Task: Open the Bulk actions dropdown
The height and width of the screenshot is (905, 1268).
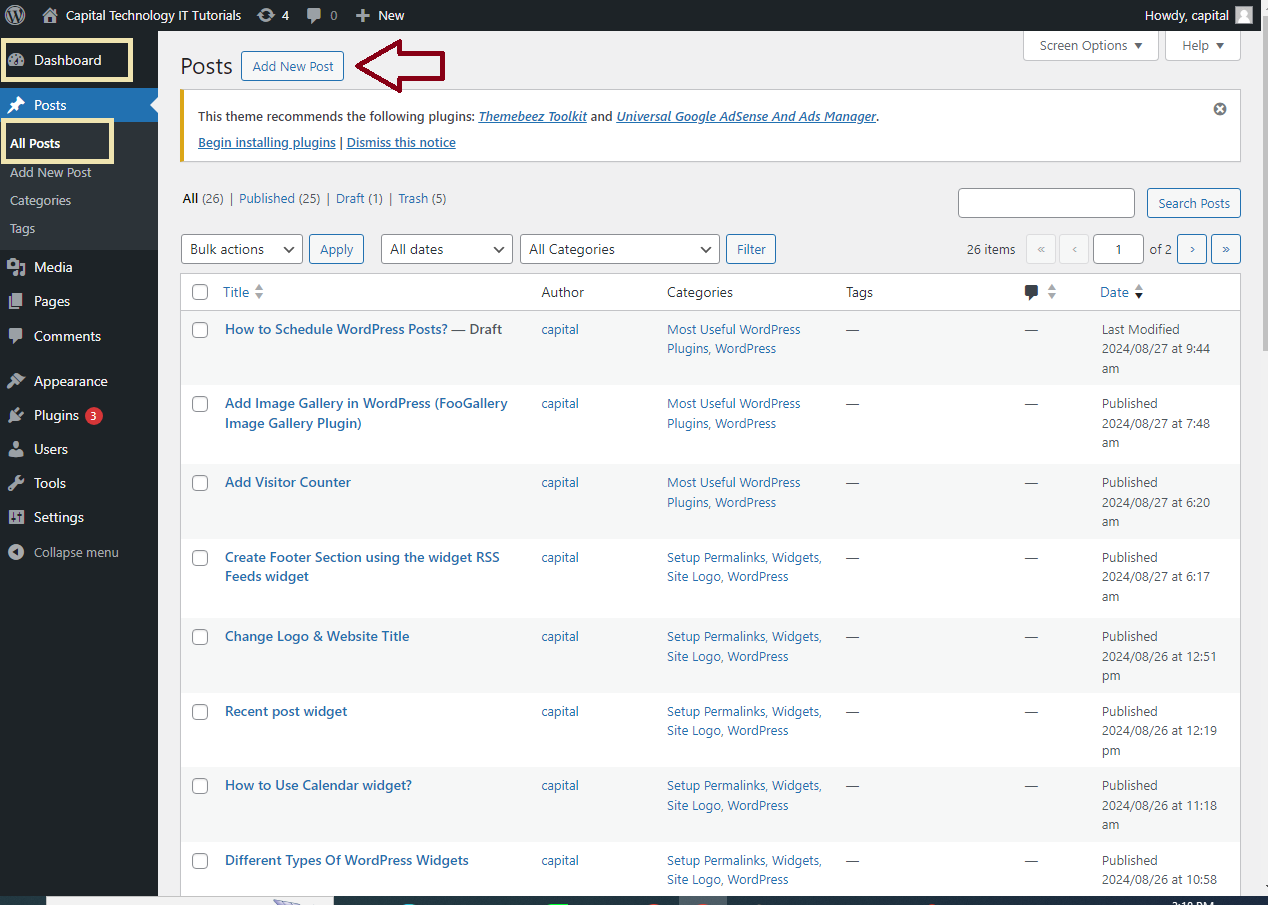Action: 241,249
